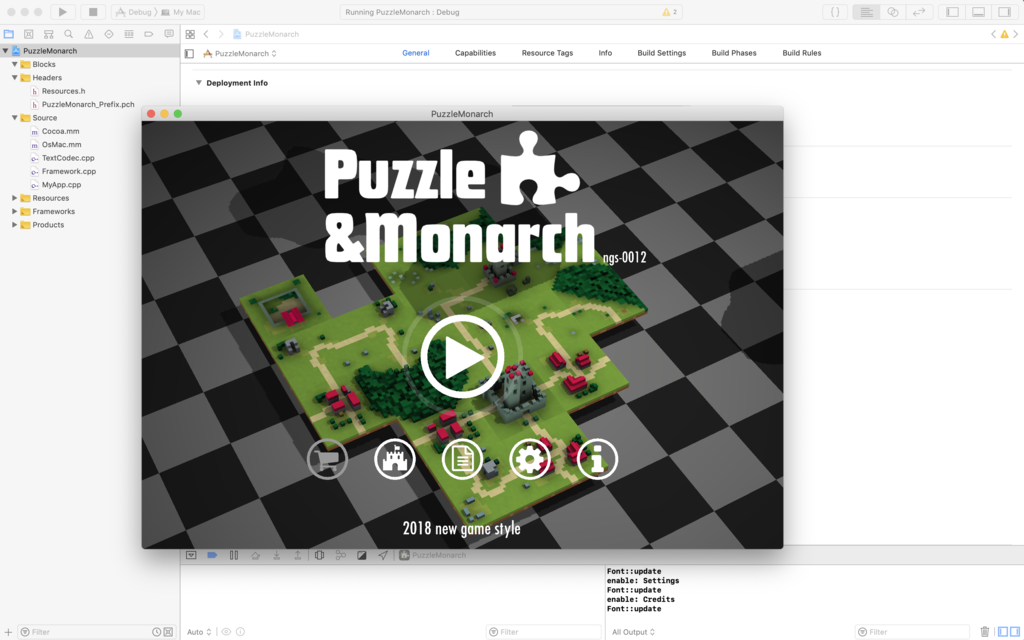
Task: Collapse the Source folder
Action: pos(14,118)
